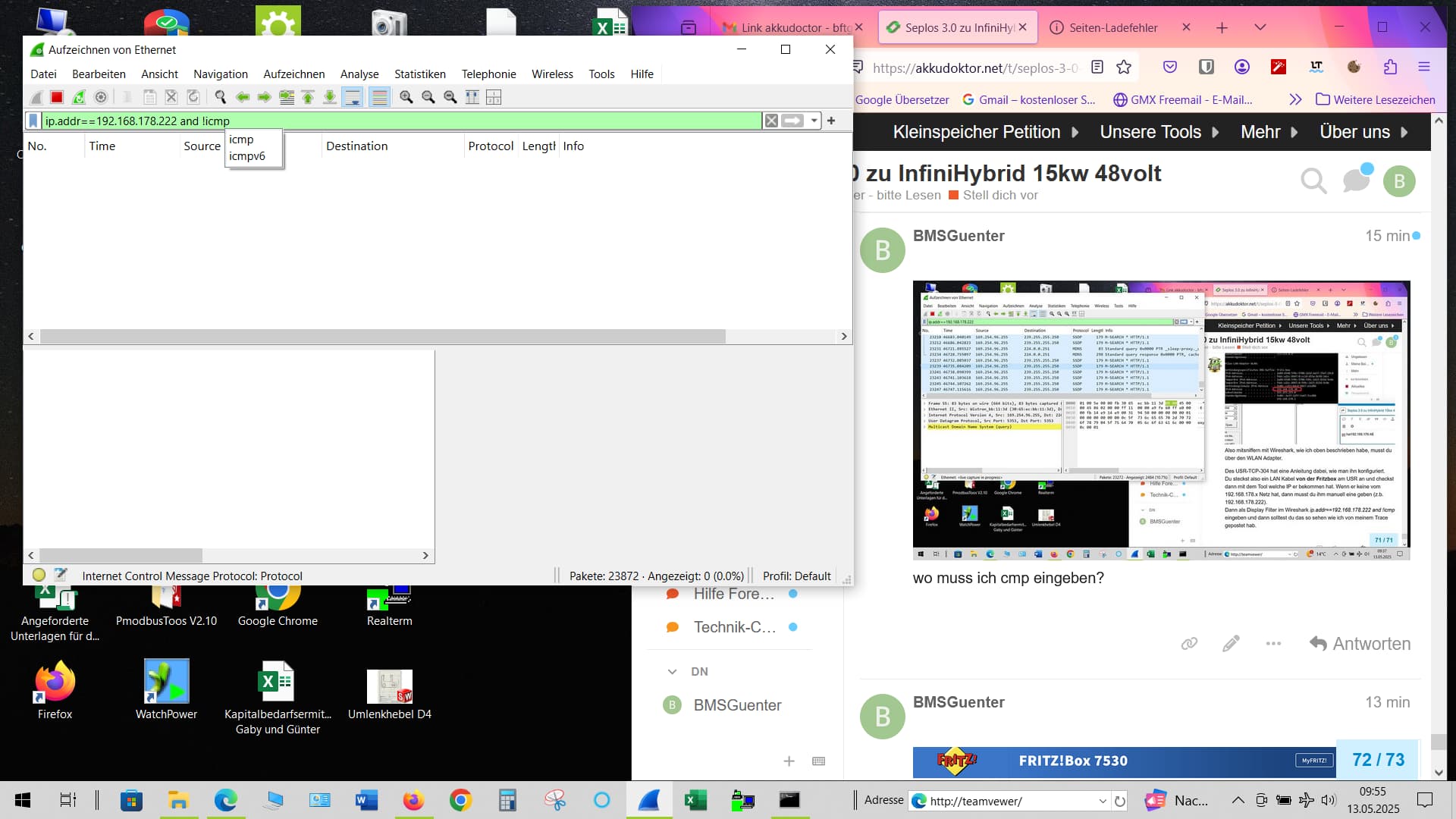This screenshot has width=1456, height=819.
Task: Toggle auto-scroll during live capture
Action: point(353,97)
